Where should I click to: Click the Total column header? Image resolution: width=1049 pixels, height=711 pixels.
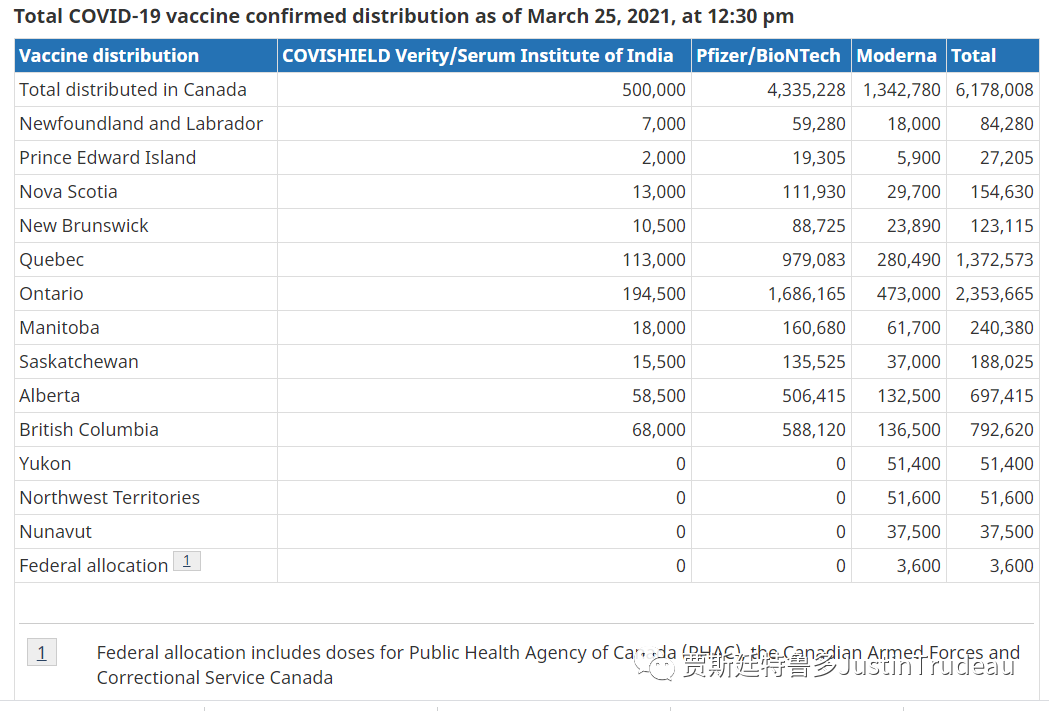[x=973, y=56]
